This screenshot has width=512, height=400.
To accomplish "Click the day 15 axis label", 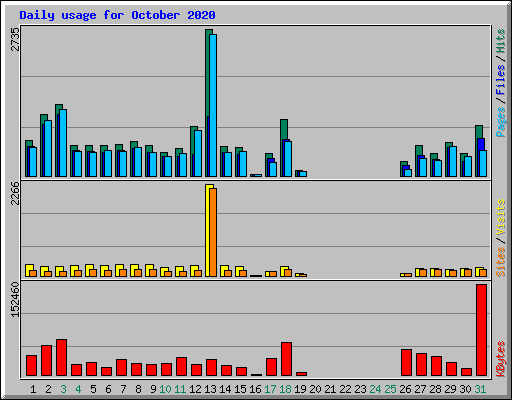I will point(240,389).
